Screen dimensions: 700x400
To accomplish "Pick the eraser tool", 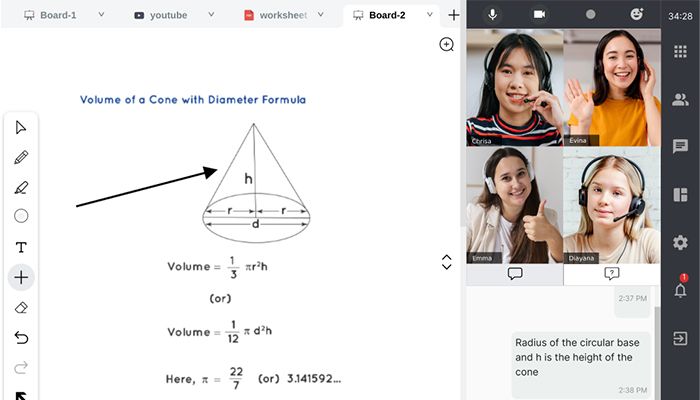I will click(x=21, y=308).
